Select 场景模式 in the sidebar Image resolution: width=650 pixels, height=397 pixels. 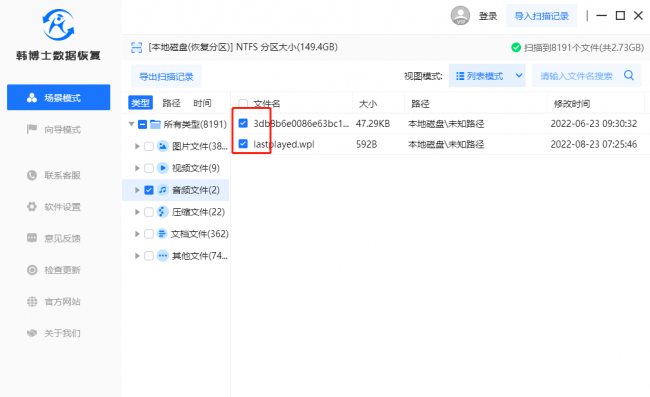pos(58,97)
